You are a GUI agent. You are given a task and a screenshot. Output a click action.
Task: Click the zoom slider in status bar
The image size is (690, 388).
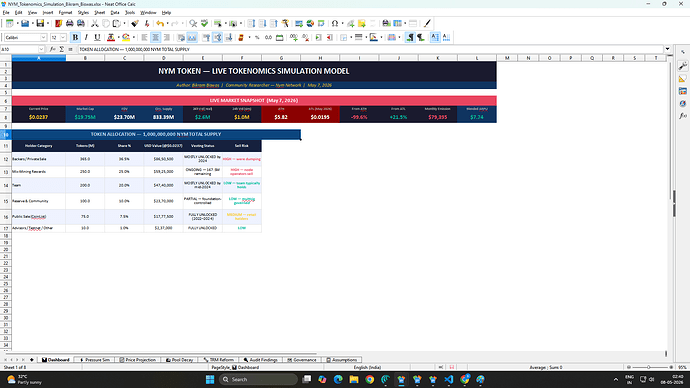tap(650, 367)
